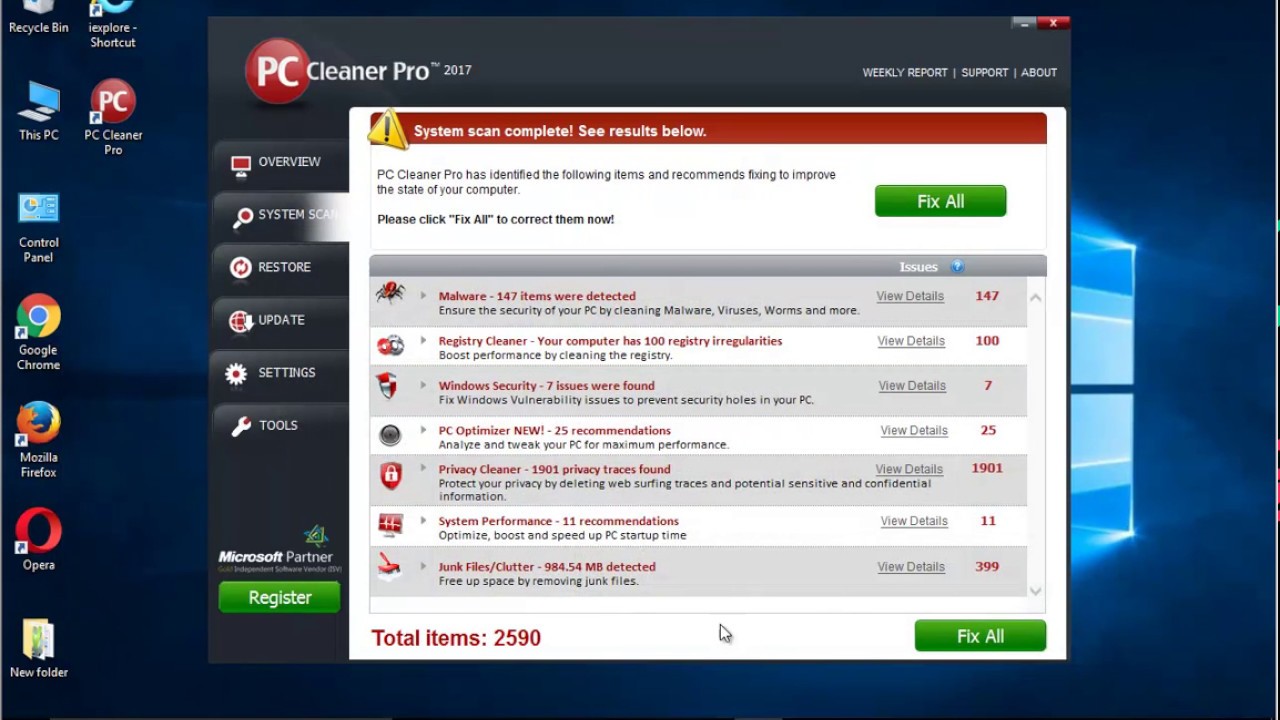Expand the Privacy Cleaner row arrow

[423, 468]
